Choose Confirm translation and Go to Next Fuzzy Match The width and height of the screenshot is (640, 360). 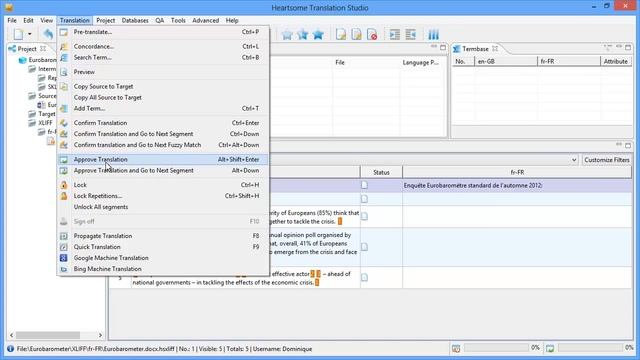coord(163,145)
